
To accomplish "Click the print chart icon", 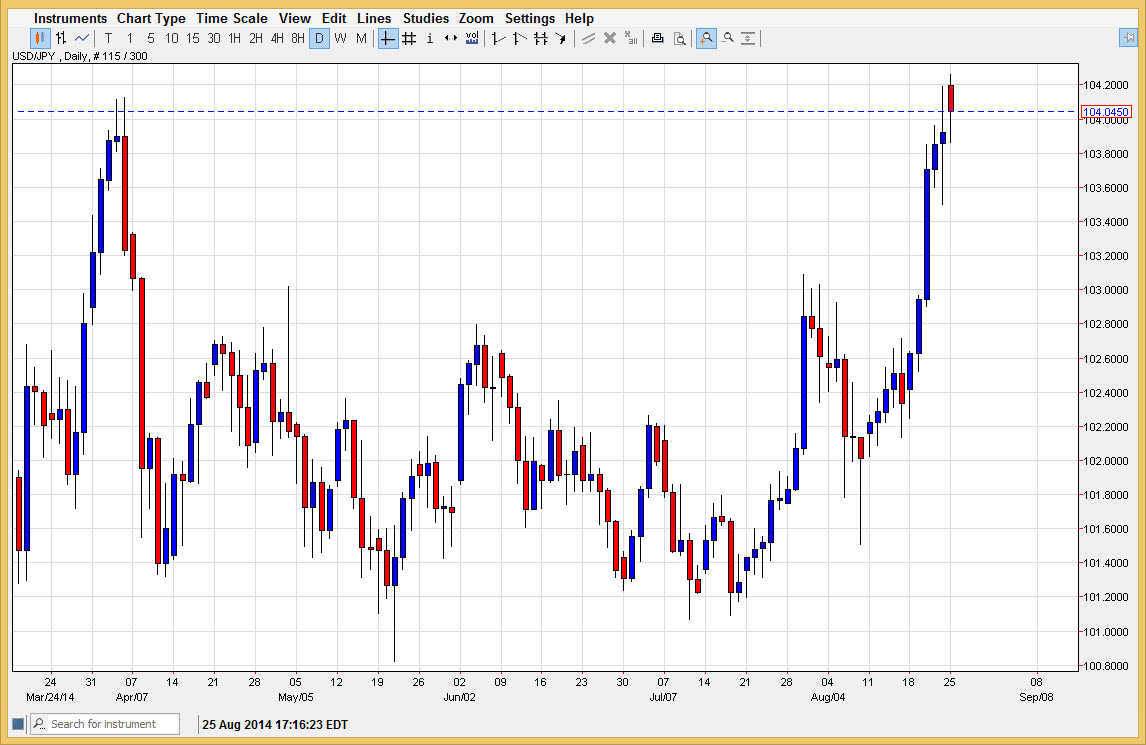I will pos(657,38).
